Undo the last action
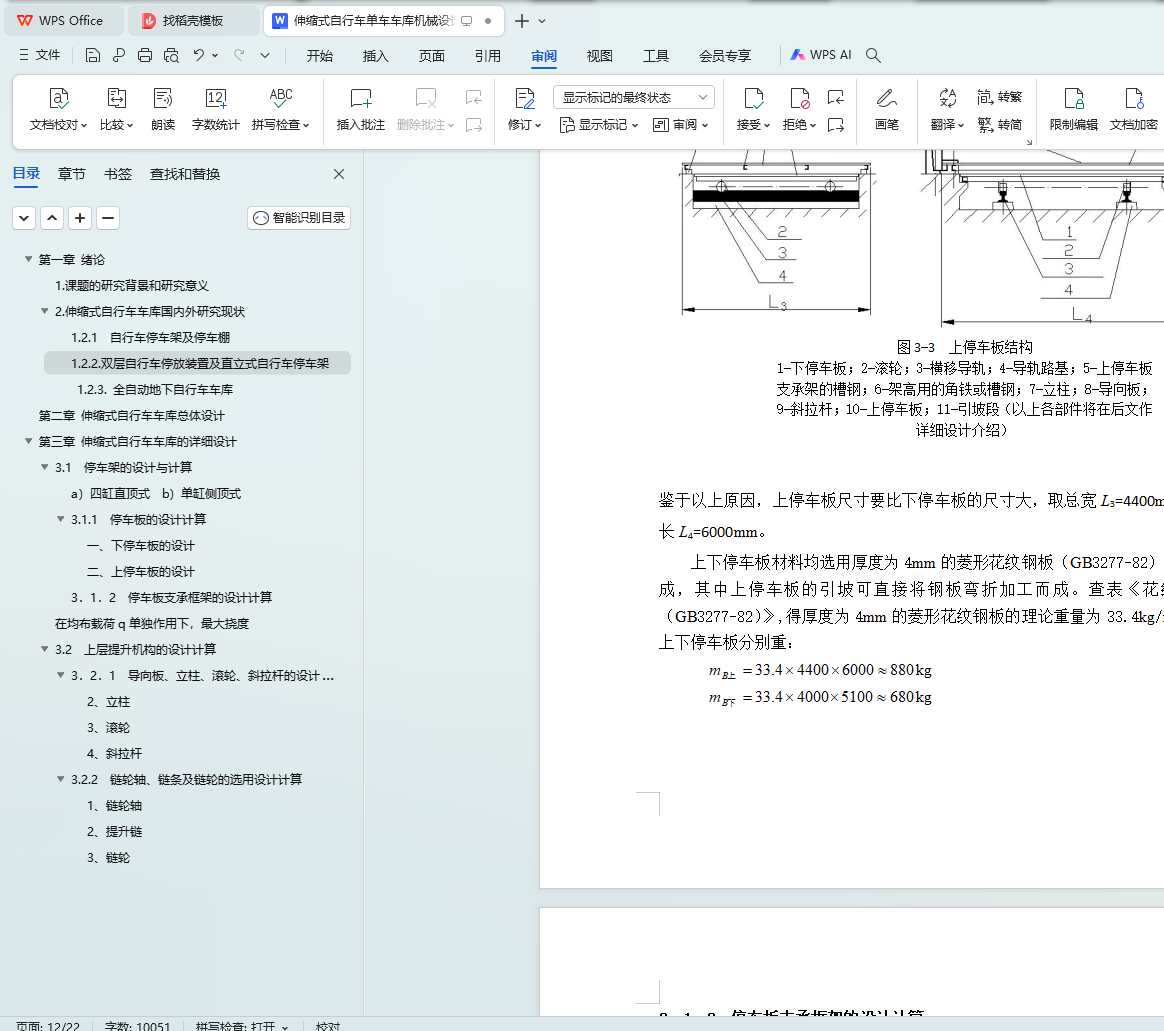 tap(198, 55)
